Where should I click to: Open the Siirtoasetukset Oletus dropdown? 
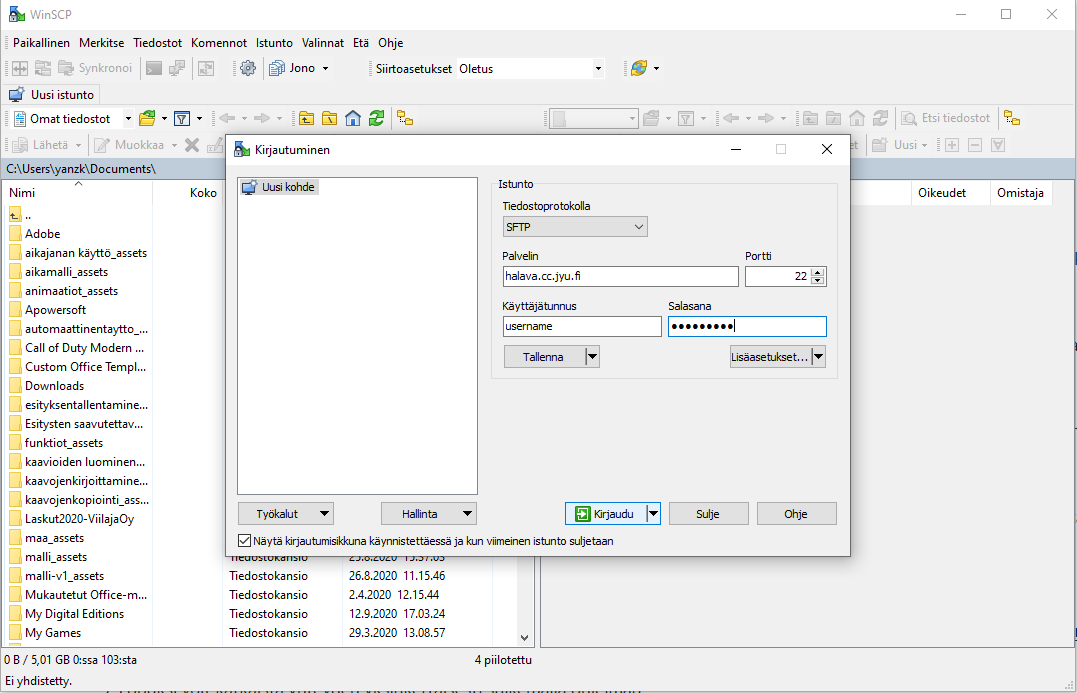530,68
